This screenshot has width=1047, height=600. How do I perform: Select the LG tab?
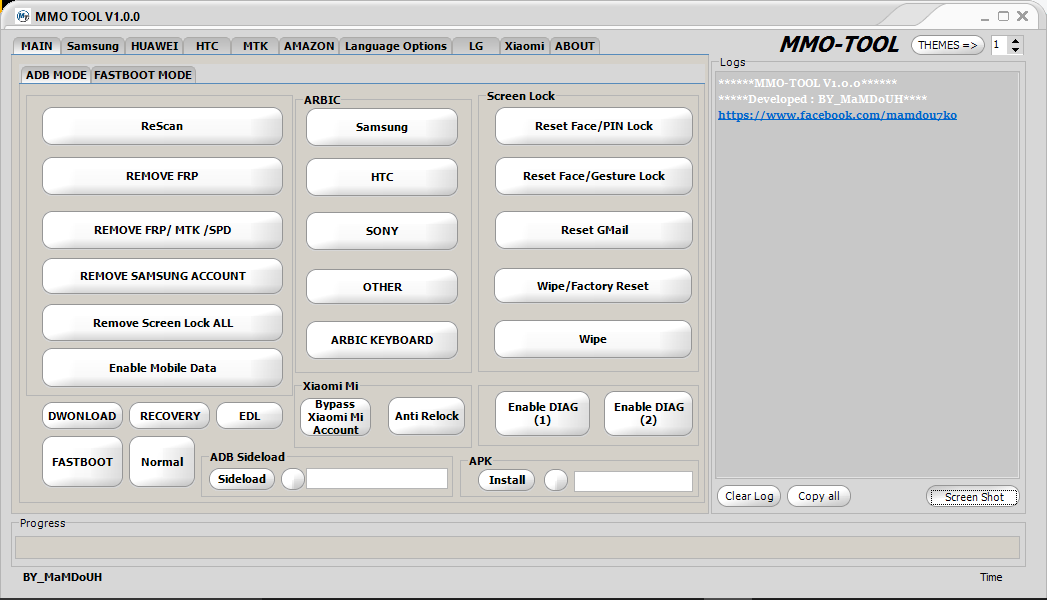pyautogui.click(x=476, y=46)
